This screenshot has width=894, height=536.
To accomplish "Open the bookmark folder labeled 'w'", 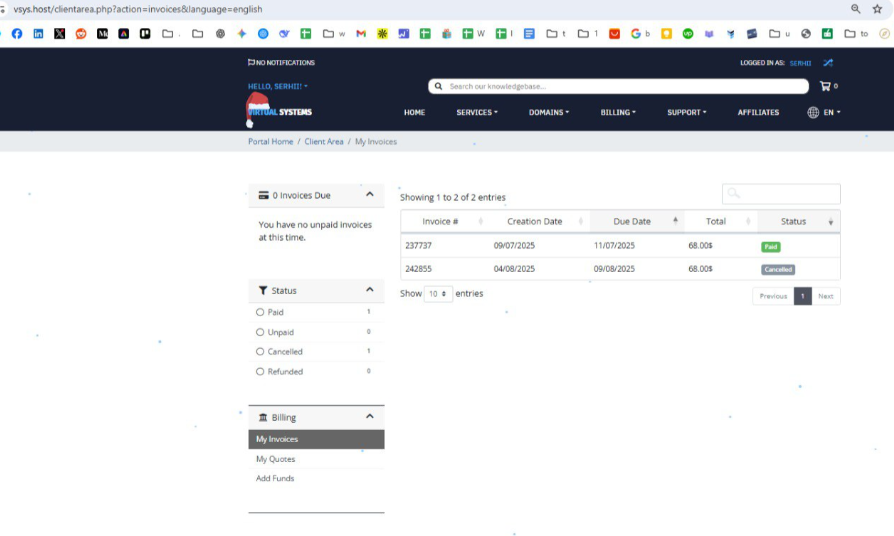I will coord(334,34).
